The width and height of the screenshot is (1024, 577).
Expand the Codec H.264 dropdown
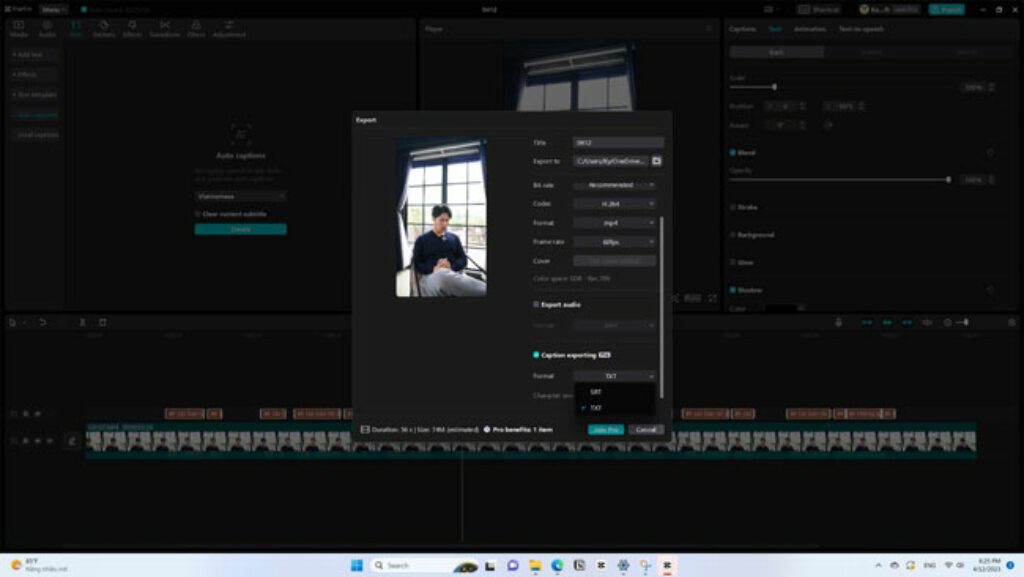(614, 204)
